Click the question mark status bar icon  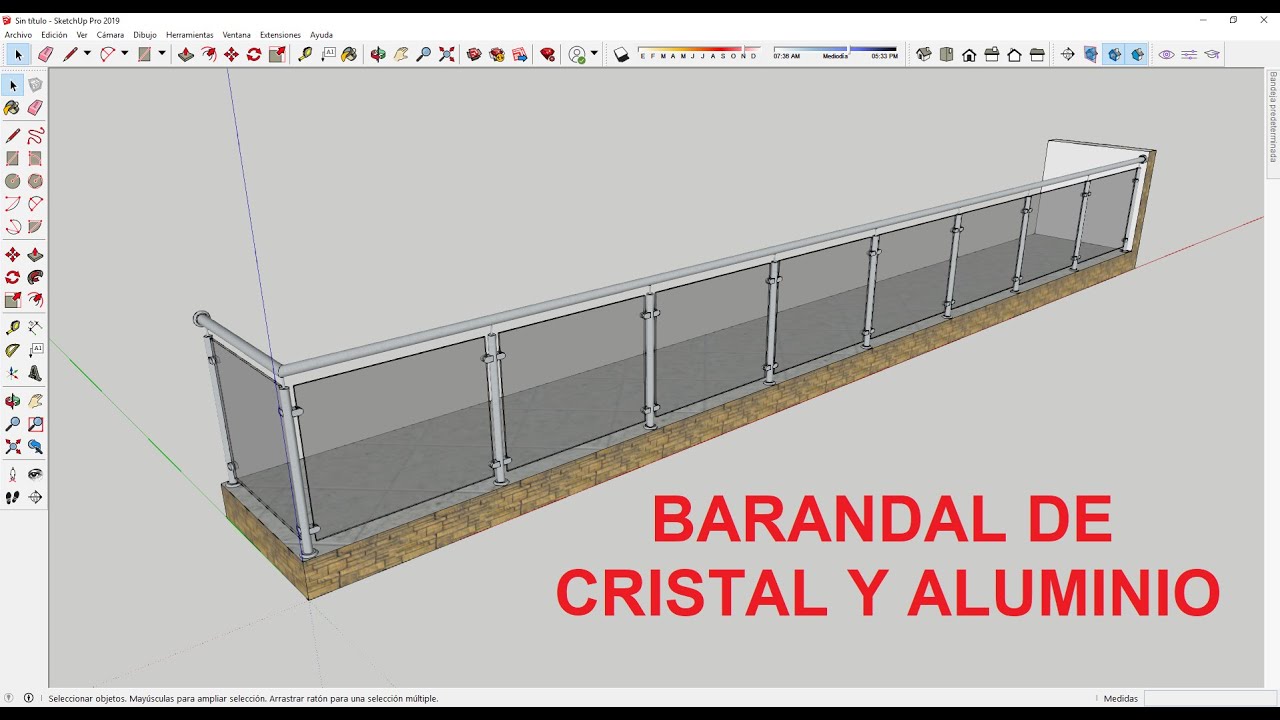point(9,698)
